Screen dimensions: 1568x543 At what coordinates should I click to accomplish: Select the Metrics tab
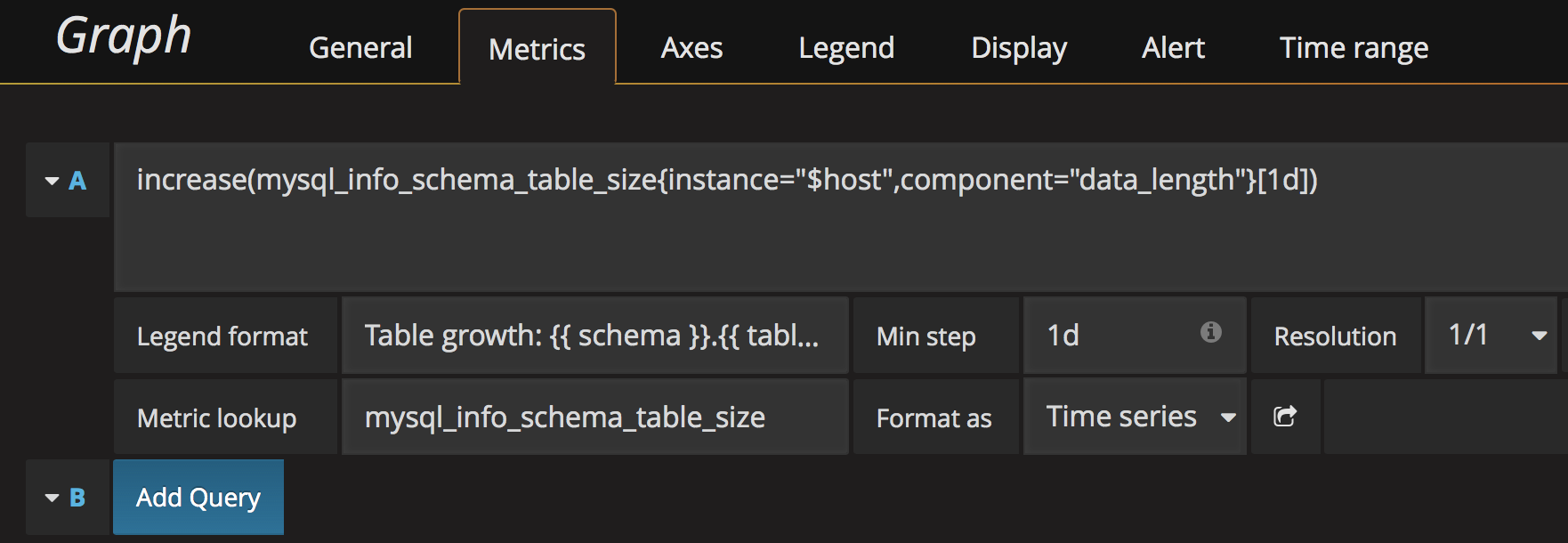tap(537, 49)
